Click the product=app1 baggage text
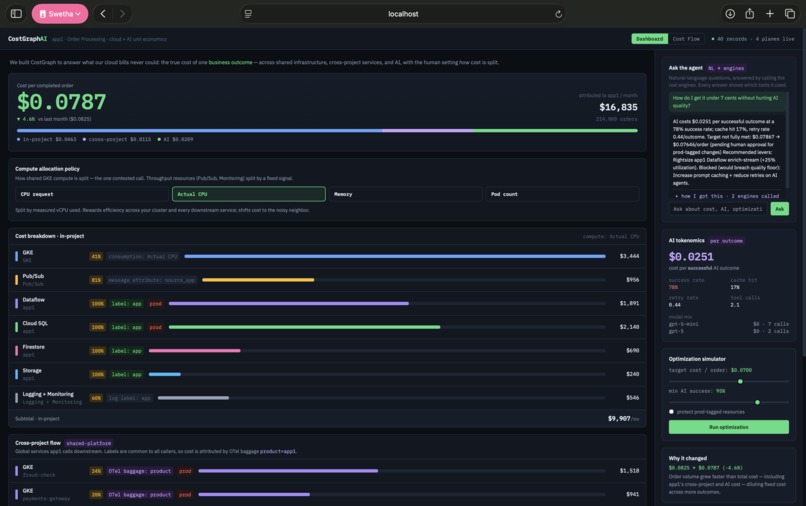This screenshot has height=506, width=806. pyautogui.click(x=278, y=451)
